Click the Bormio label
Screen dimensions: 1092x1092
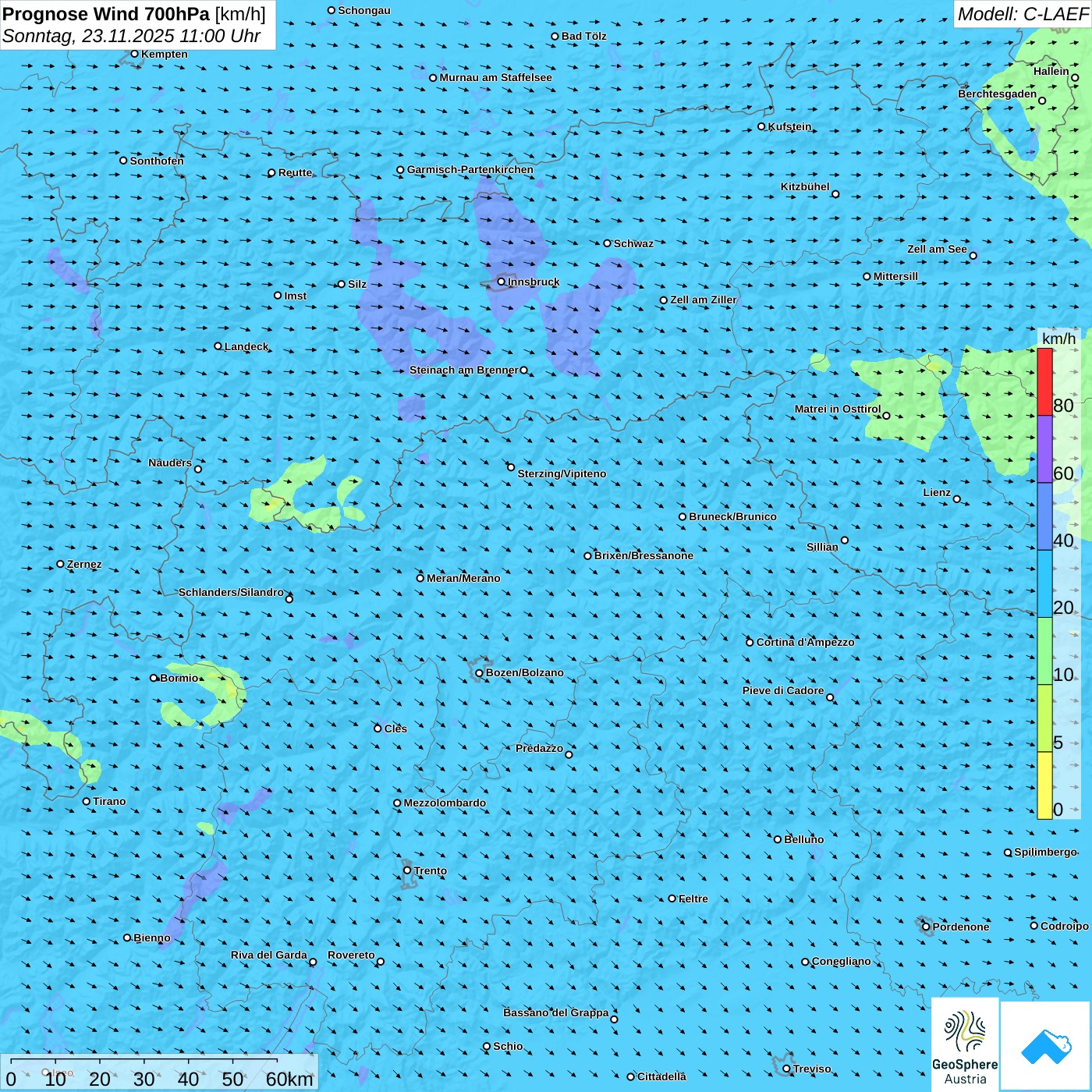(x=179, y=678)
